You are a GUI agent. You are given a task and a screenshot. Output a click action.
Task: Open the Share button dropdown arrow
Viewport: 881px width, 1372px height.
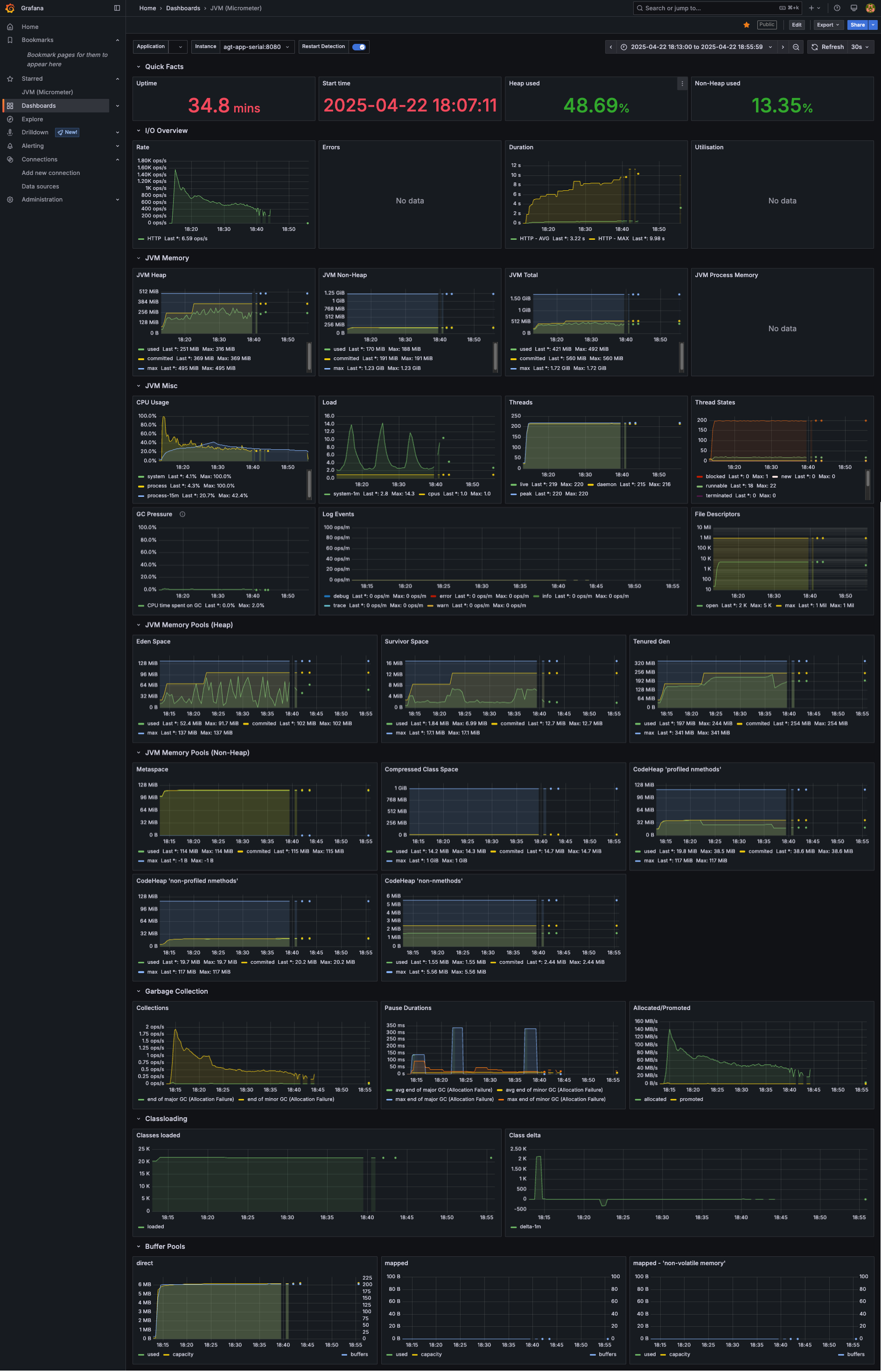coord(873,25)
